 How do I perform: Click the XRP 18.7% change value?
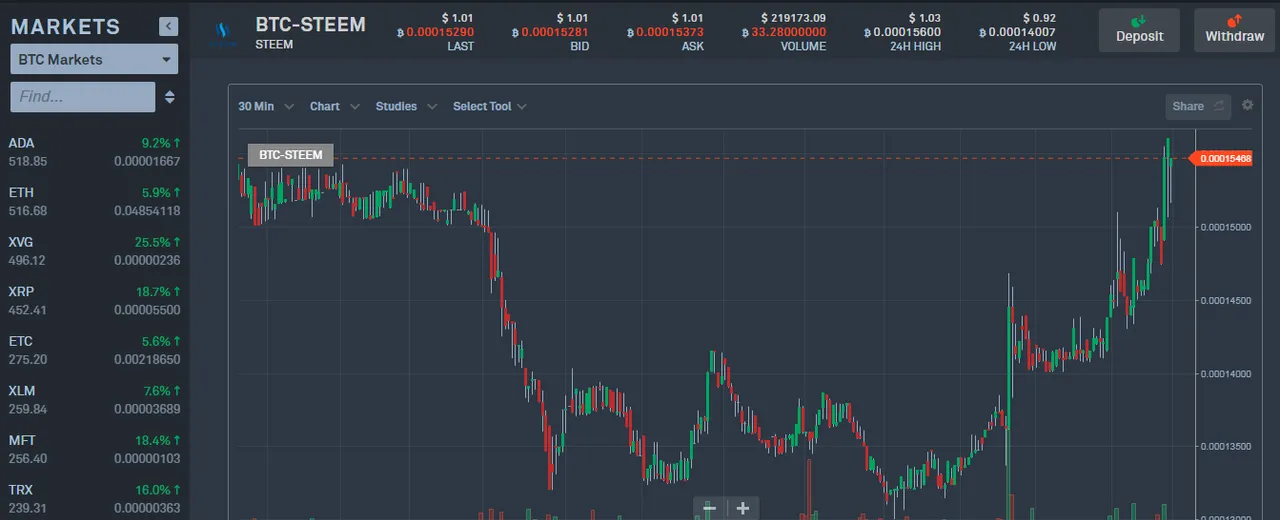point(158,292)
